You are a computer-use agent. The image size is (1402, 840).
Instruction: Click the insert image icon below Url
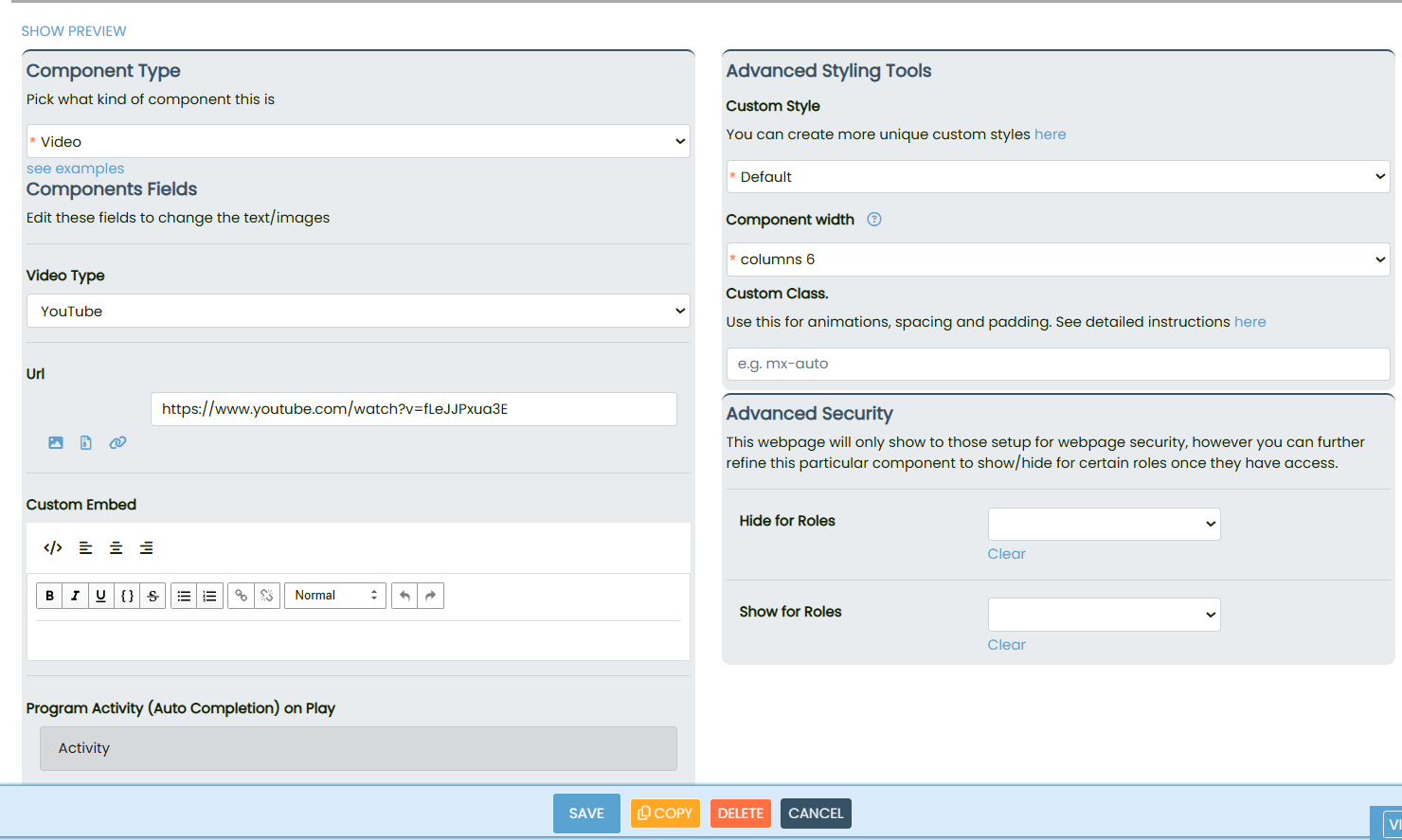coord(56,442)
